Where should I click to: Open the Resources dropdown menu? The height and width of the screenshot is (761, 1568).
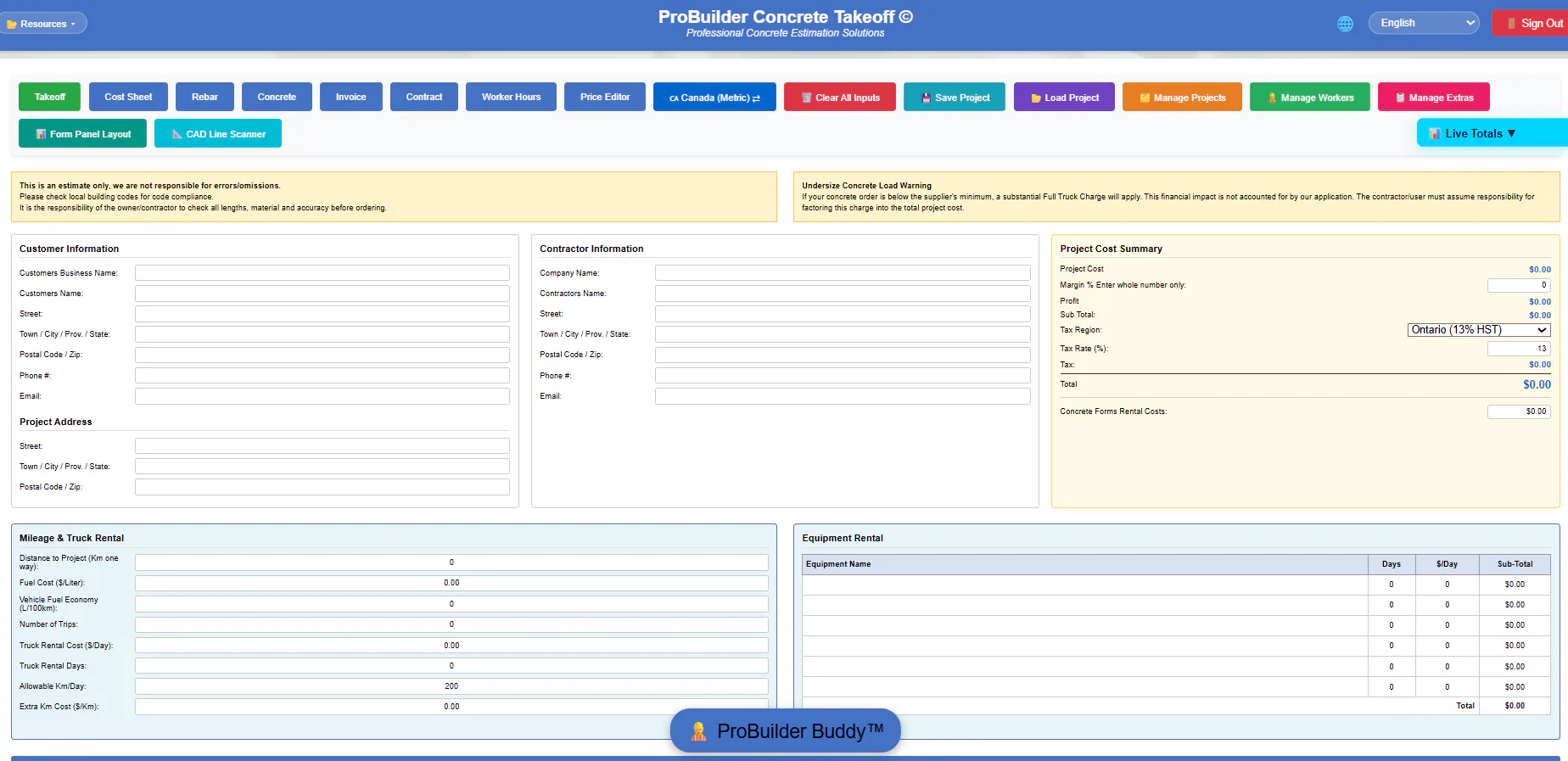pyautogui.click(x=43, y=24)
